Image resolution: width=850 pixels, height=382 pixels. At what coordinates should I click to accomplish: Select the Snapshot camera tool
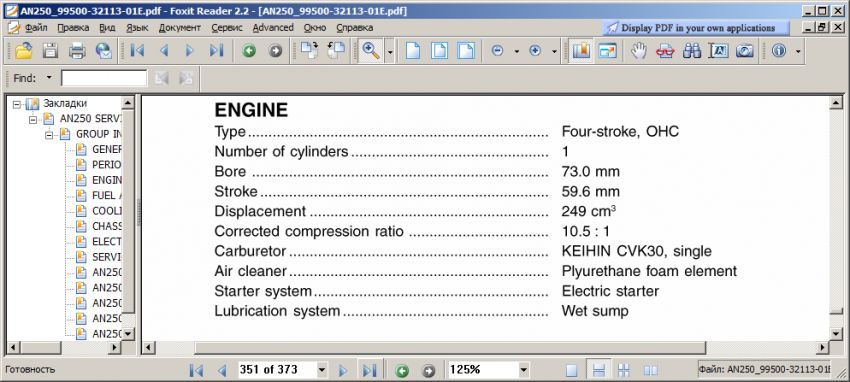[x=745, y=51]
